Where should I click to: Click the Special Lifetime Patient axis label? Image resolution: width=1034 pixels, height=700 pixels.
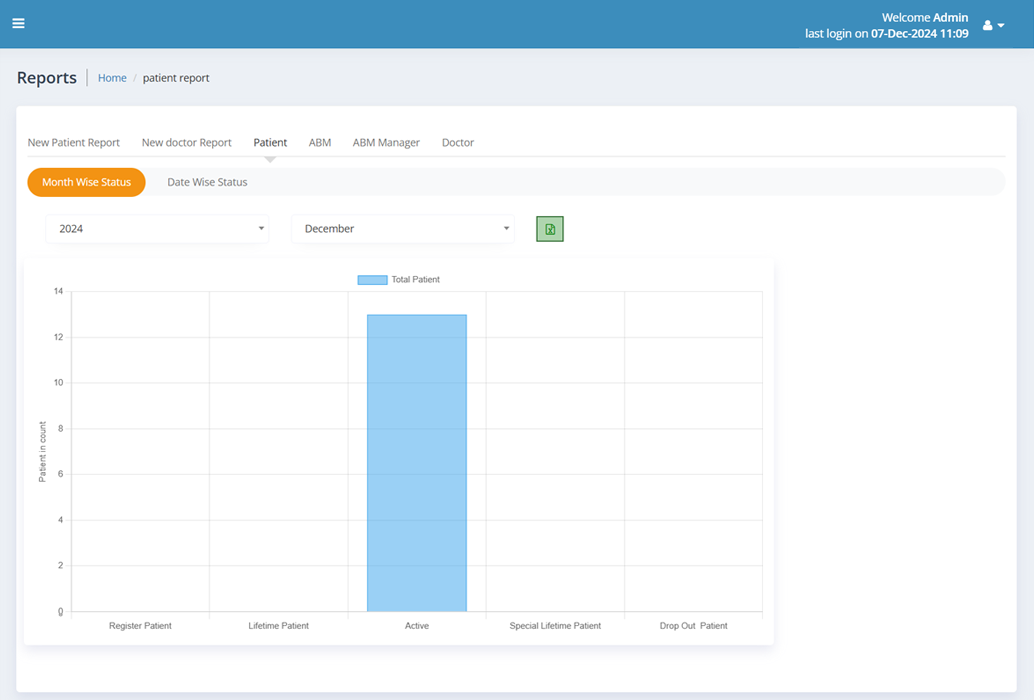(555, 626)
